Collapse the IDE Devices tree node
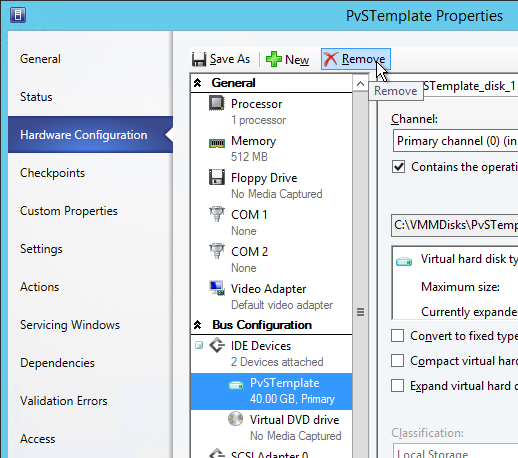Screen dimensions: 518x458 pos(199,345)
